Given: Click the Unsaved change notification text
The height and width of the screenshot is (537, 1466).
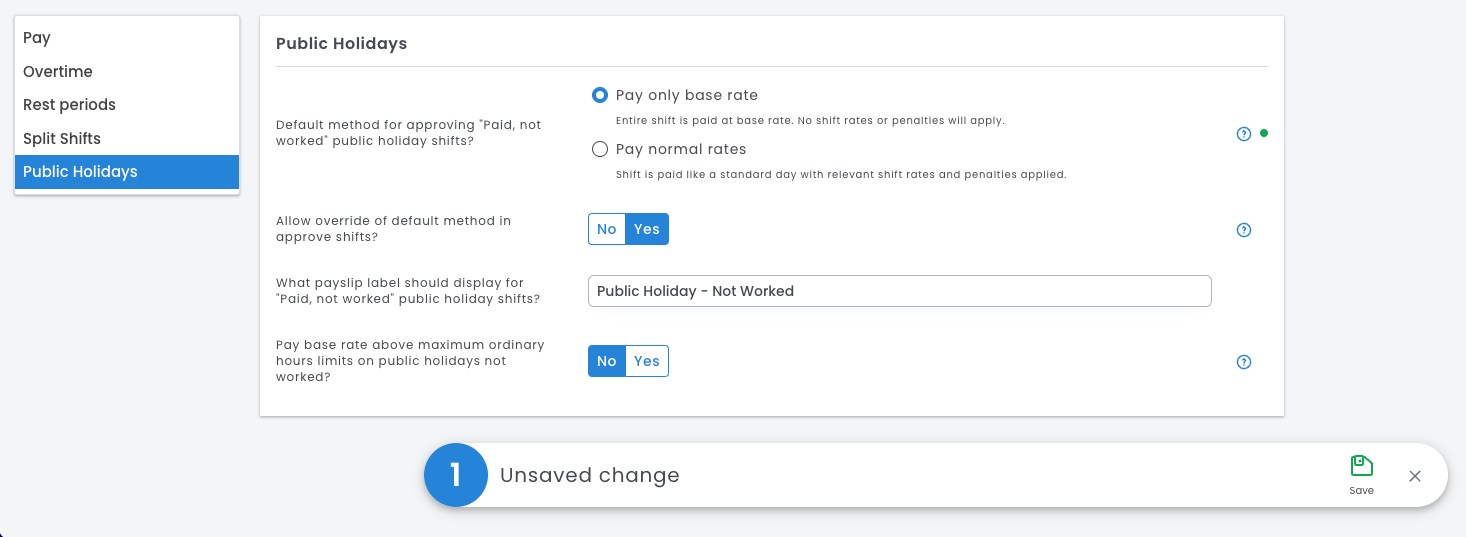Looking at the screenshot, I should [589, 476].
